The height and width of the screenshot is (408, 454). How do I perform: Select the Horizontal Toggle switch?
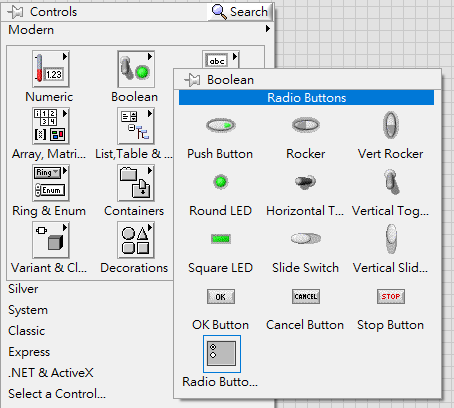tap(306, 182)
